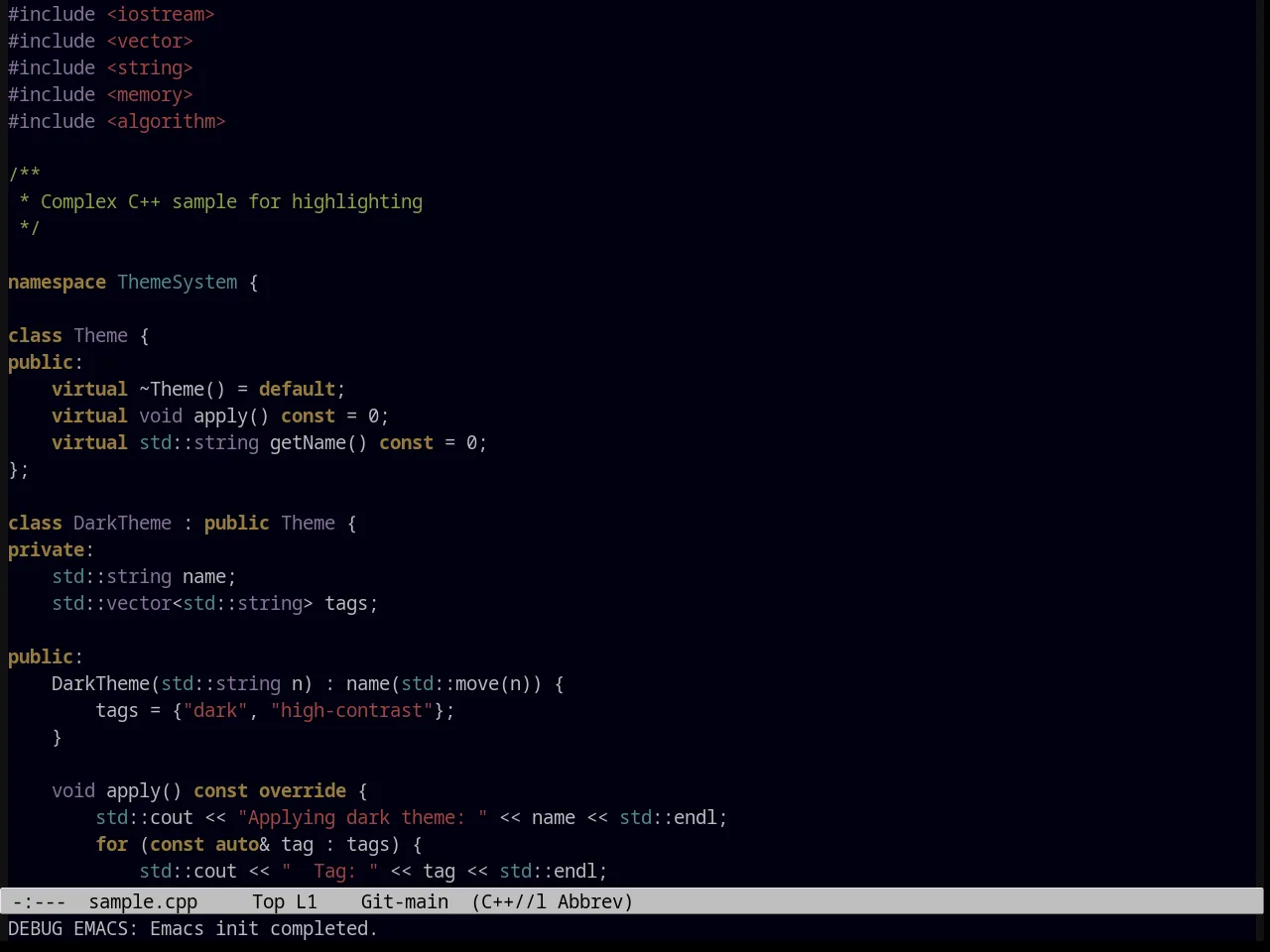Click 'tags;' in the vector member declaration
Screen dimensions: 1270x952
click(351, 603)
